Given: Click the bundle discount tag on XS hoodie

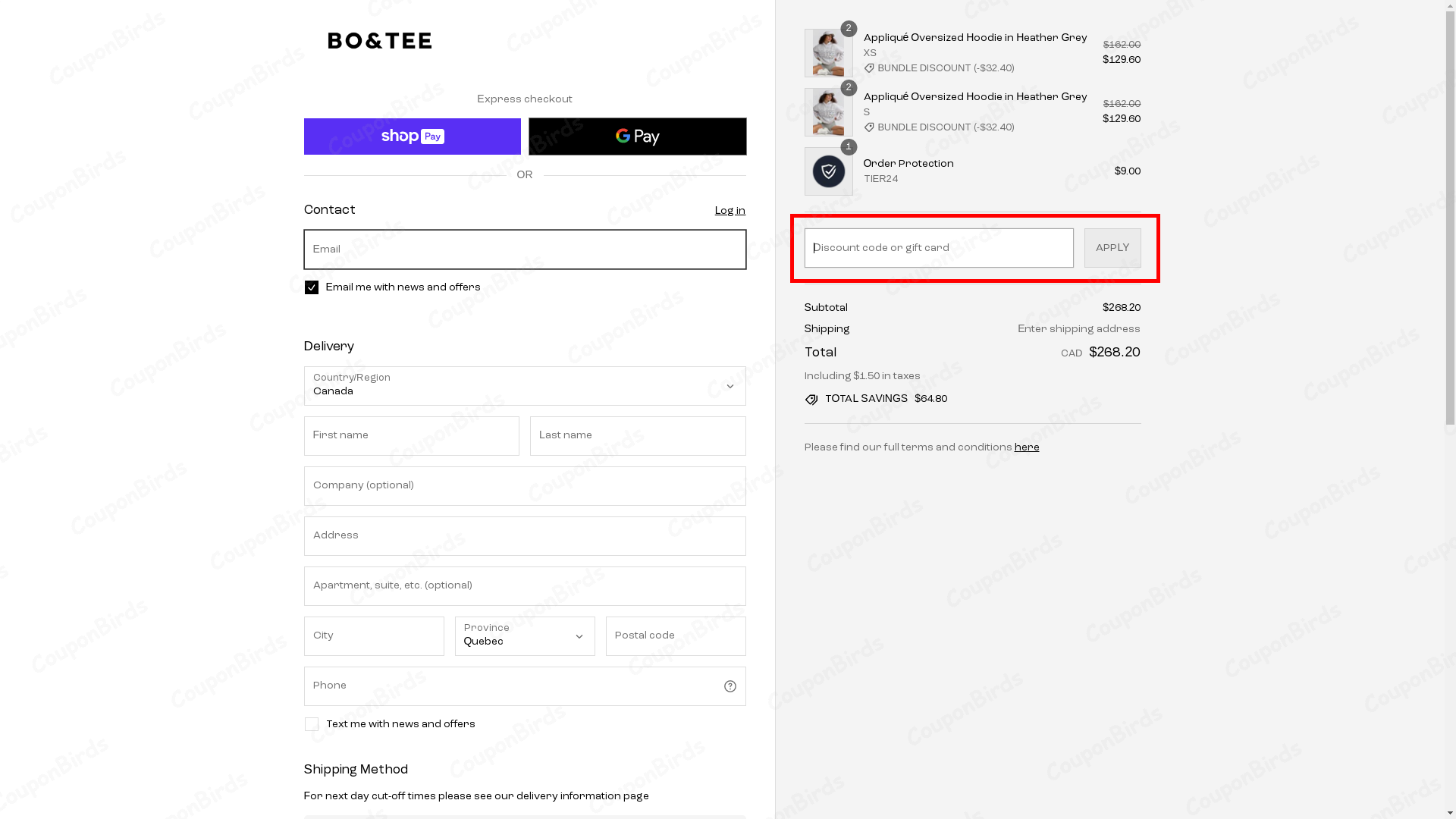Looking at the screenshot, I should 869,68.
